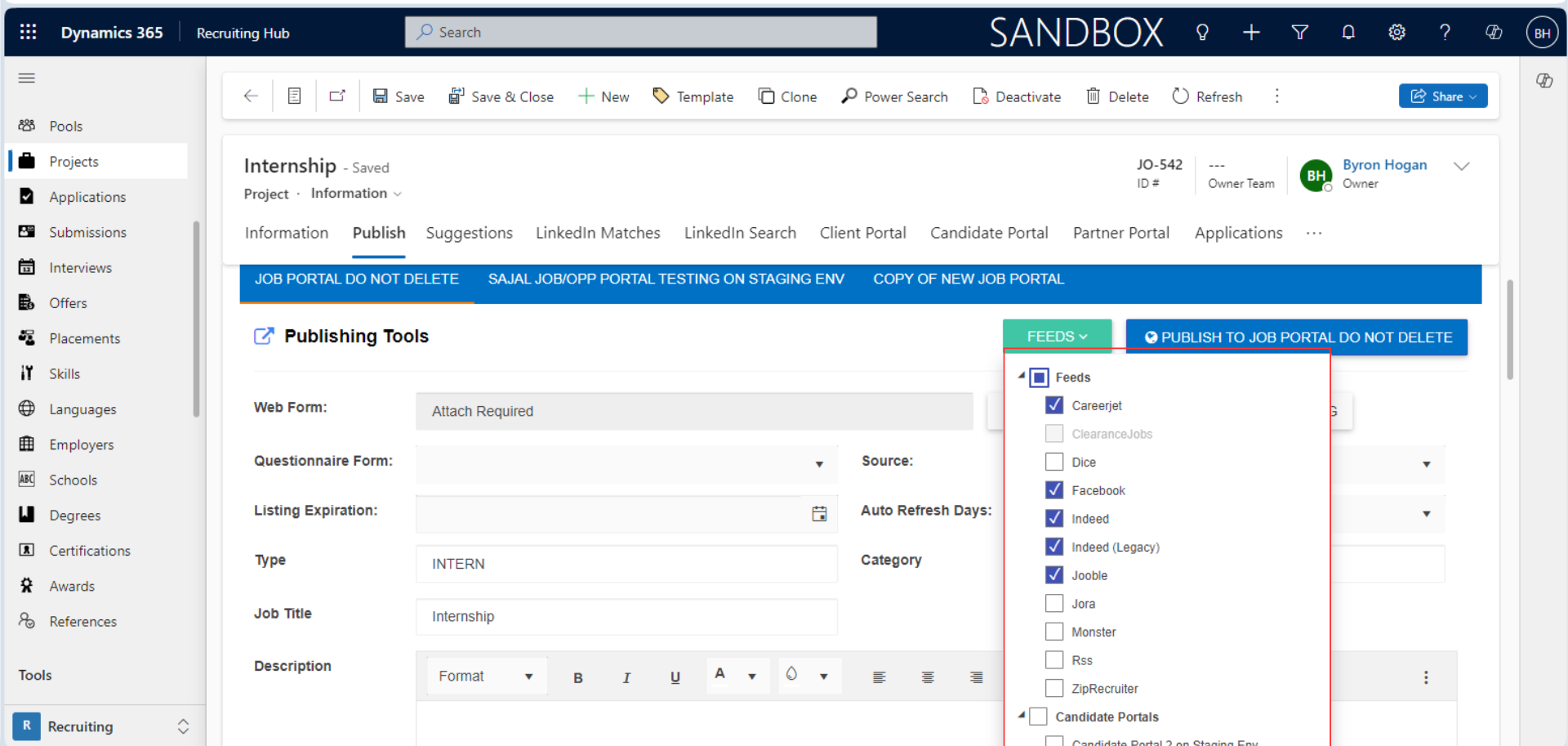The width and height of the screenshot is (1568, 746).
Task: Open the advanced find filter icon
Action: pos(1299,32)
